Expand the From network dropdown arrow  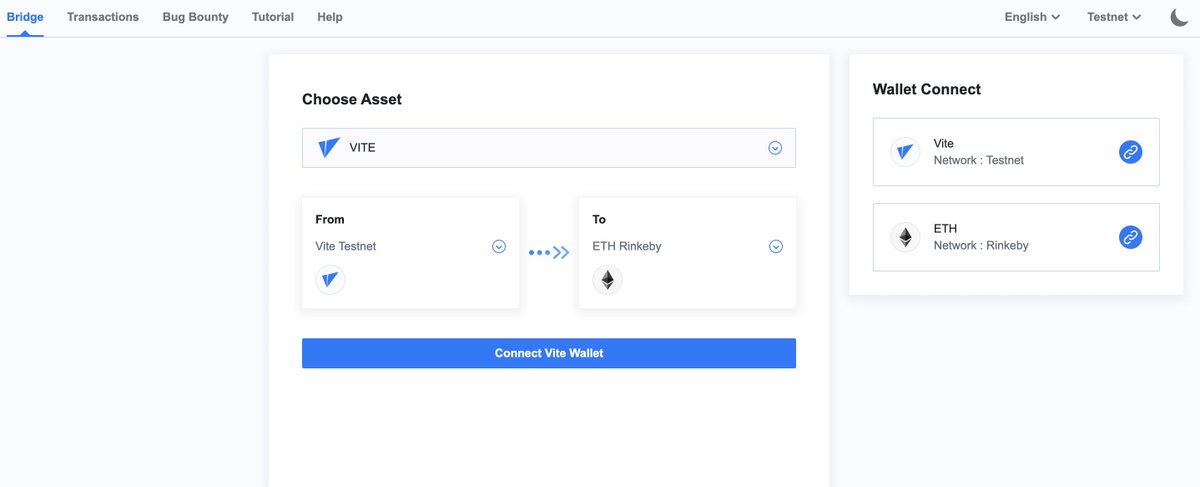(499, 246)
